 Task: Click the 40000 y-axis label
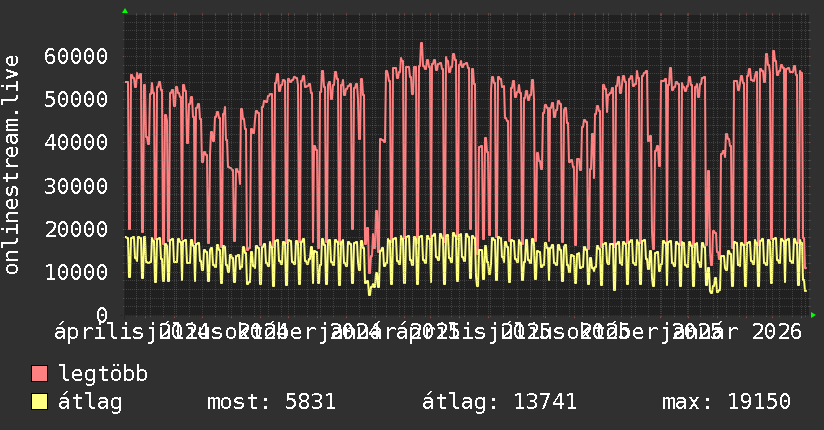tap(76, 142)
